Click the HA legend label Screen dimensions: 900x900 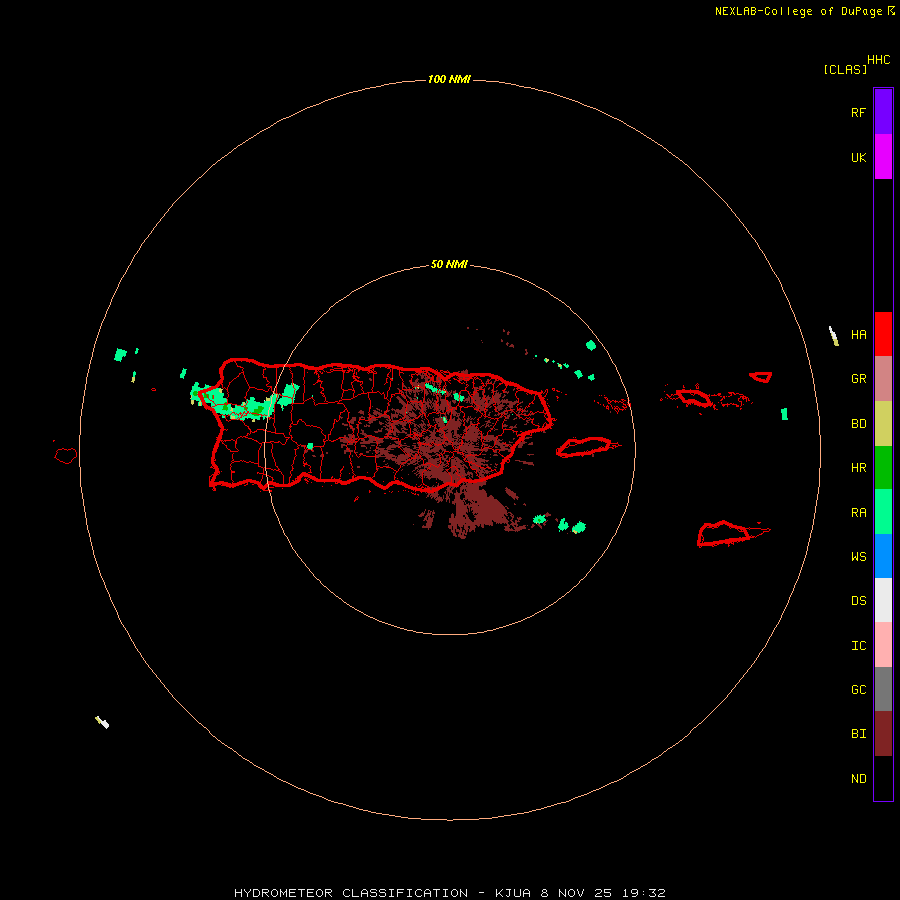pos(858,334)
